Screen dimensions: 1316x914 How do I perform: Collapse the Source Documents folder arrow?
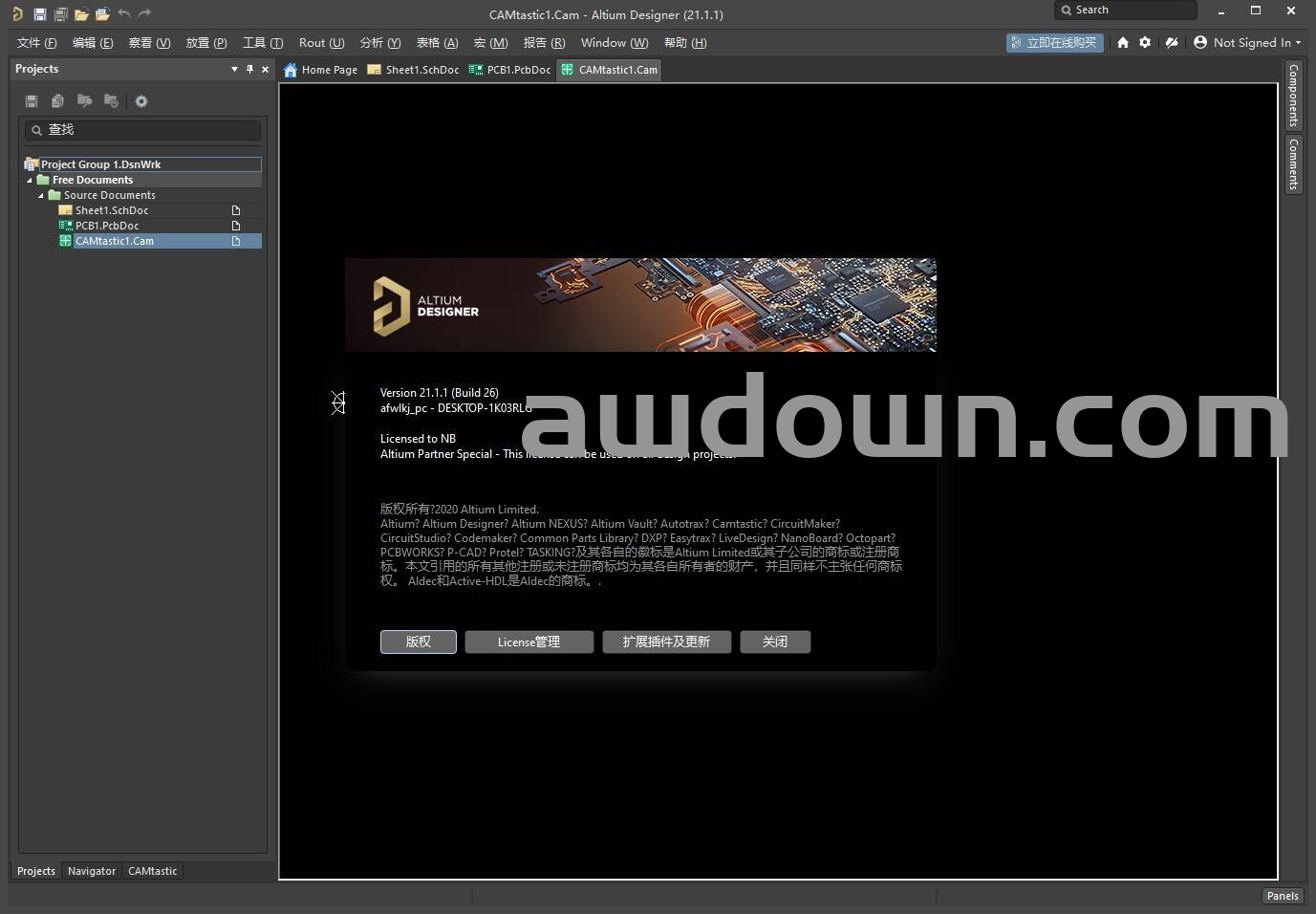[x=41, y=195]
